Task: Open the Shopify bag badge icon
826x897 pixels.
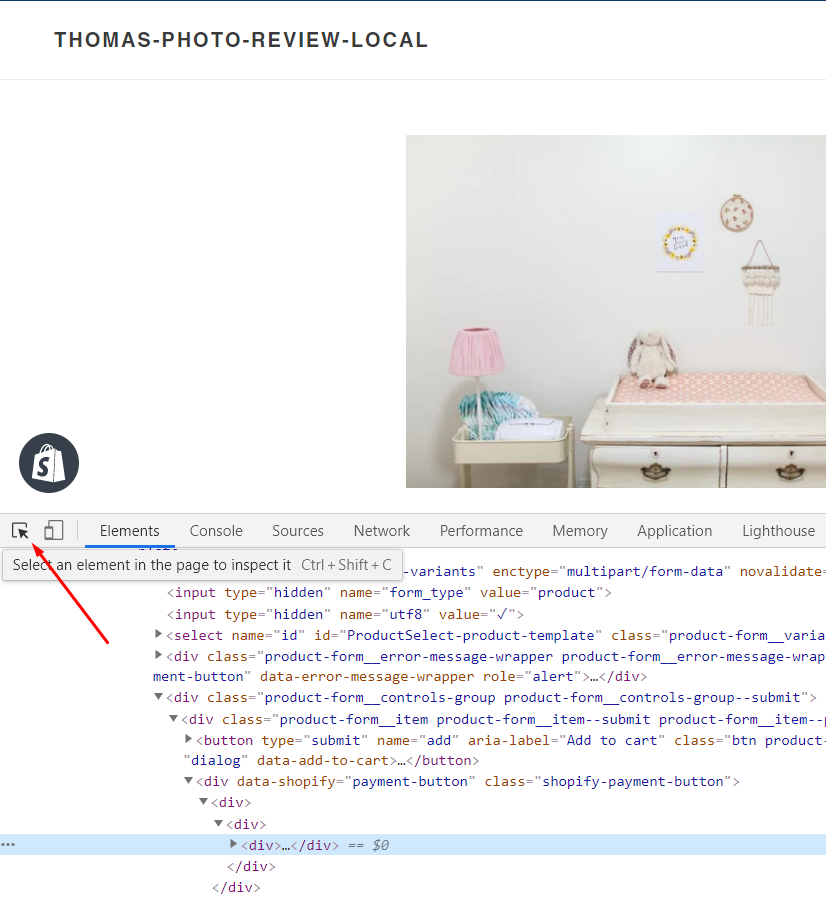Action: (49, 463)
